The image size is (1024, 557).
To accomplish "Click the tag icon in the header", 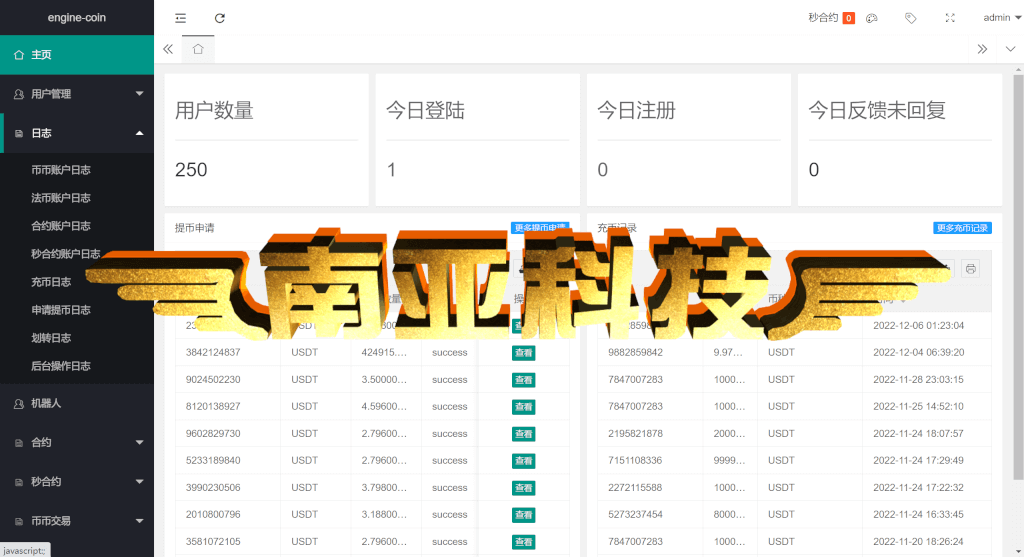I will click(910, 18).
